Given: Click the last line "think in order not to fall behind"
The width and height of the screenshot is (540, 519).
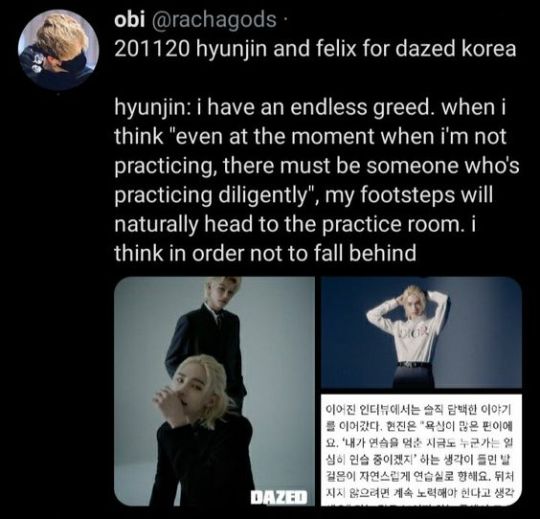Looking at the screenshot, I should (x=265, y=253).
